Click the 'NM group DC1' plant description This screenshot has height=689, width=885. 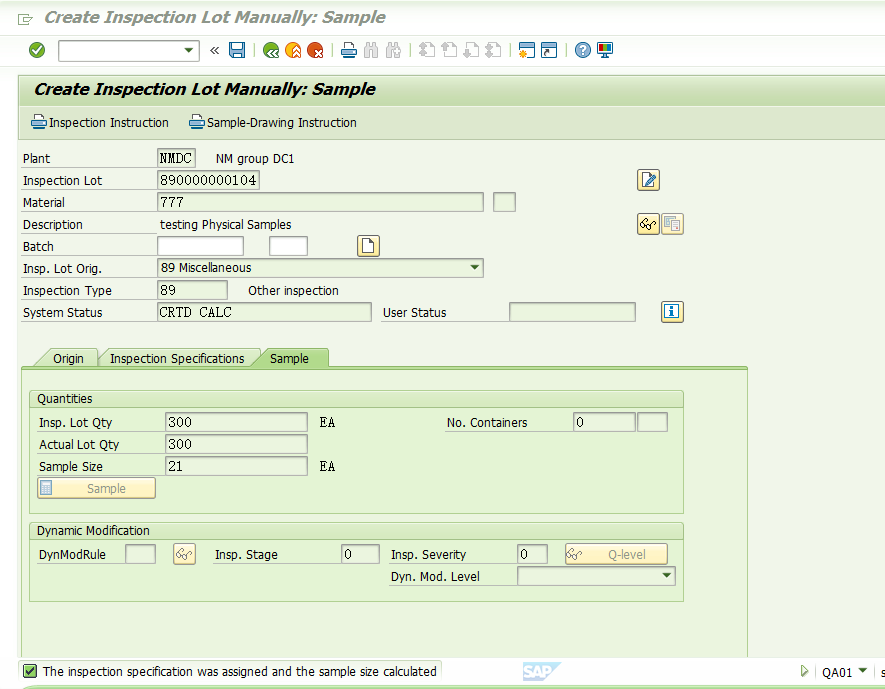coord(255,159)
